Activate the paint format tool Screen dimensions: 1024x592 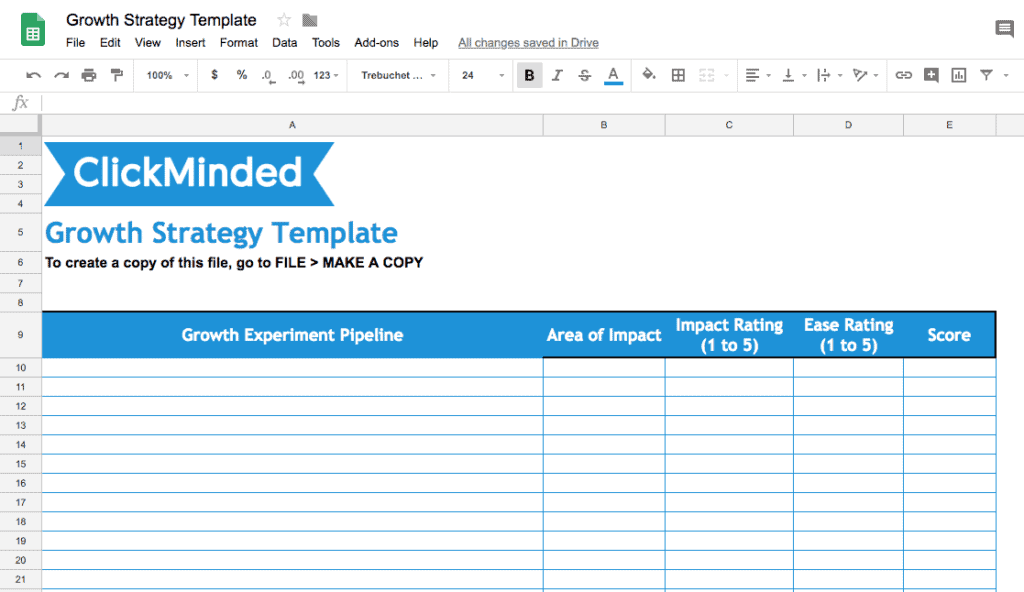(x=117, y=75)
